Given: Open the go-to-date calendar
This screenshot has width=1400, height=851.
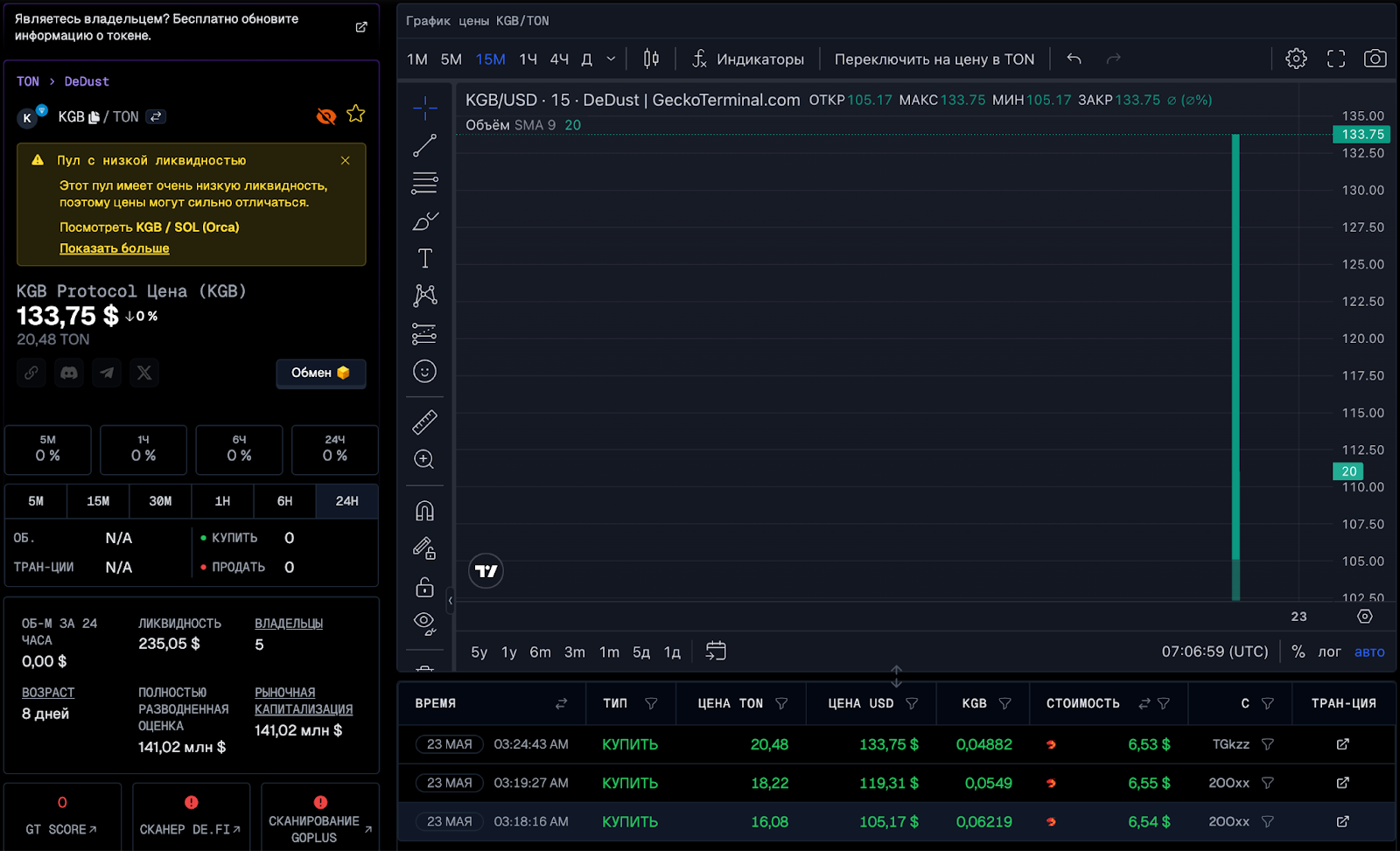Looking at the screenshot, I should point(716,652).
